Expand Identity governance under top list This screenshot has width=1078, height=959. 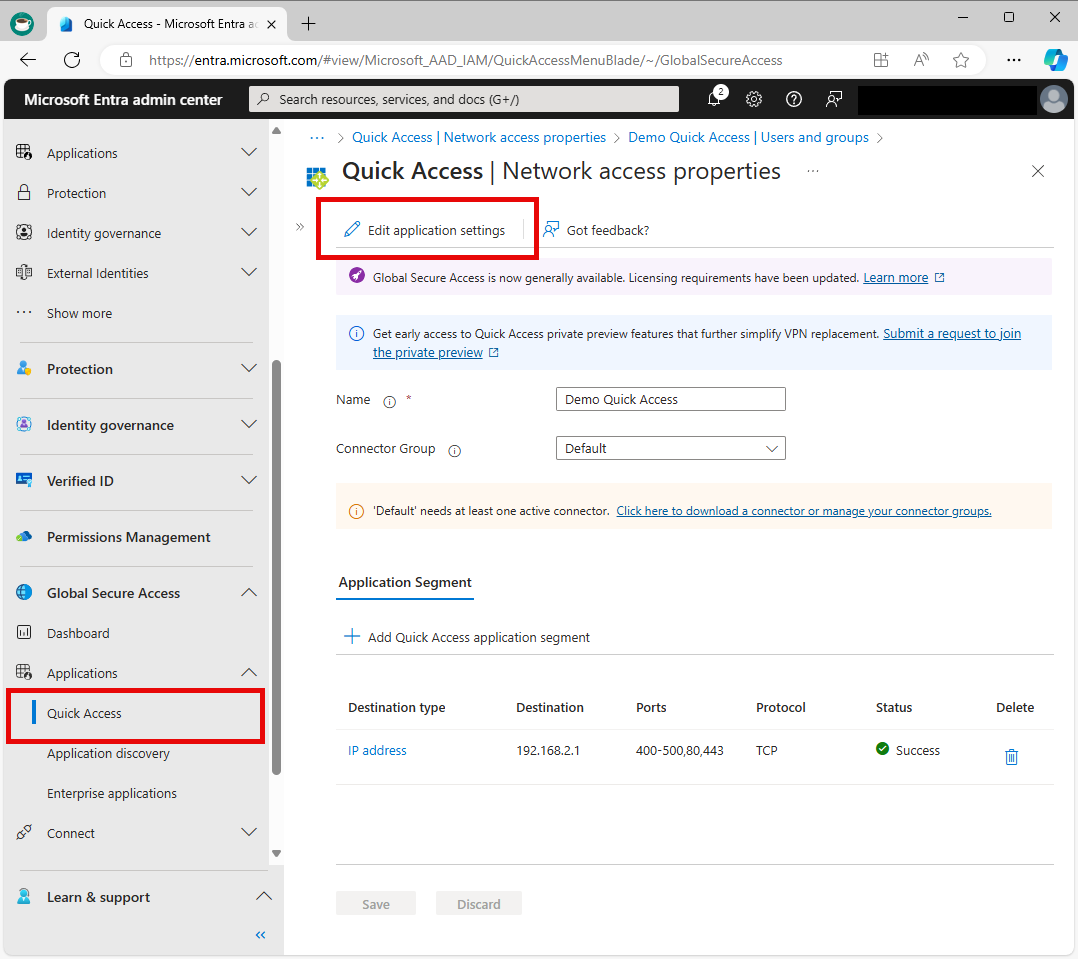click(249, 232)
